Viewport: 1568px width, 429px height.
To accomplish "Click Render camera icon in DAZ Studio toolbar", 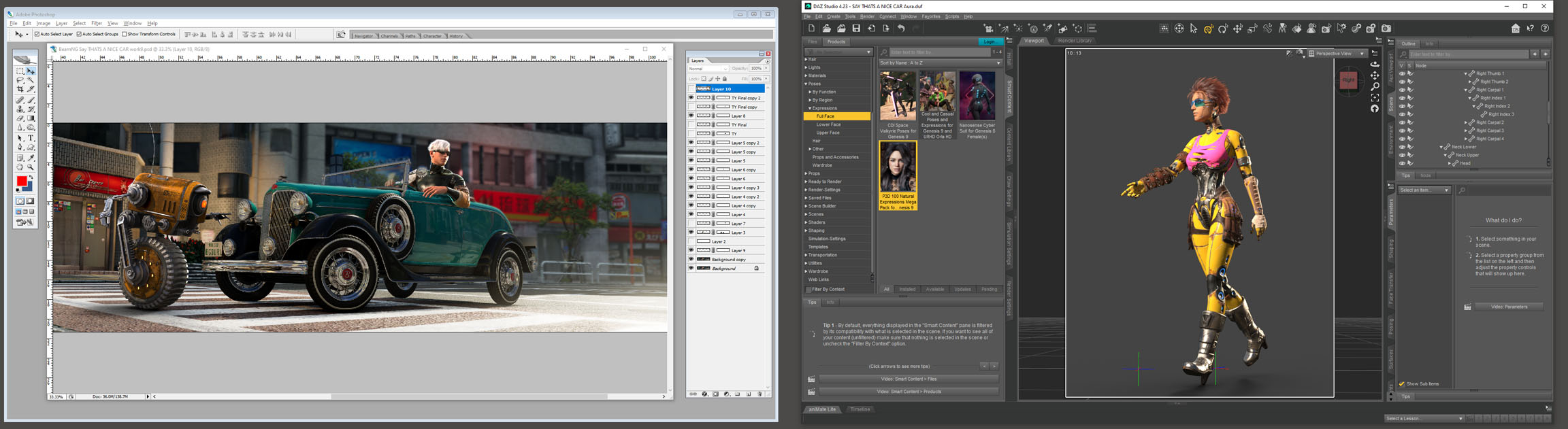I will pyautogui.click(x=1386, y=29).
